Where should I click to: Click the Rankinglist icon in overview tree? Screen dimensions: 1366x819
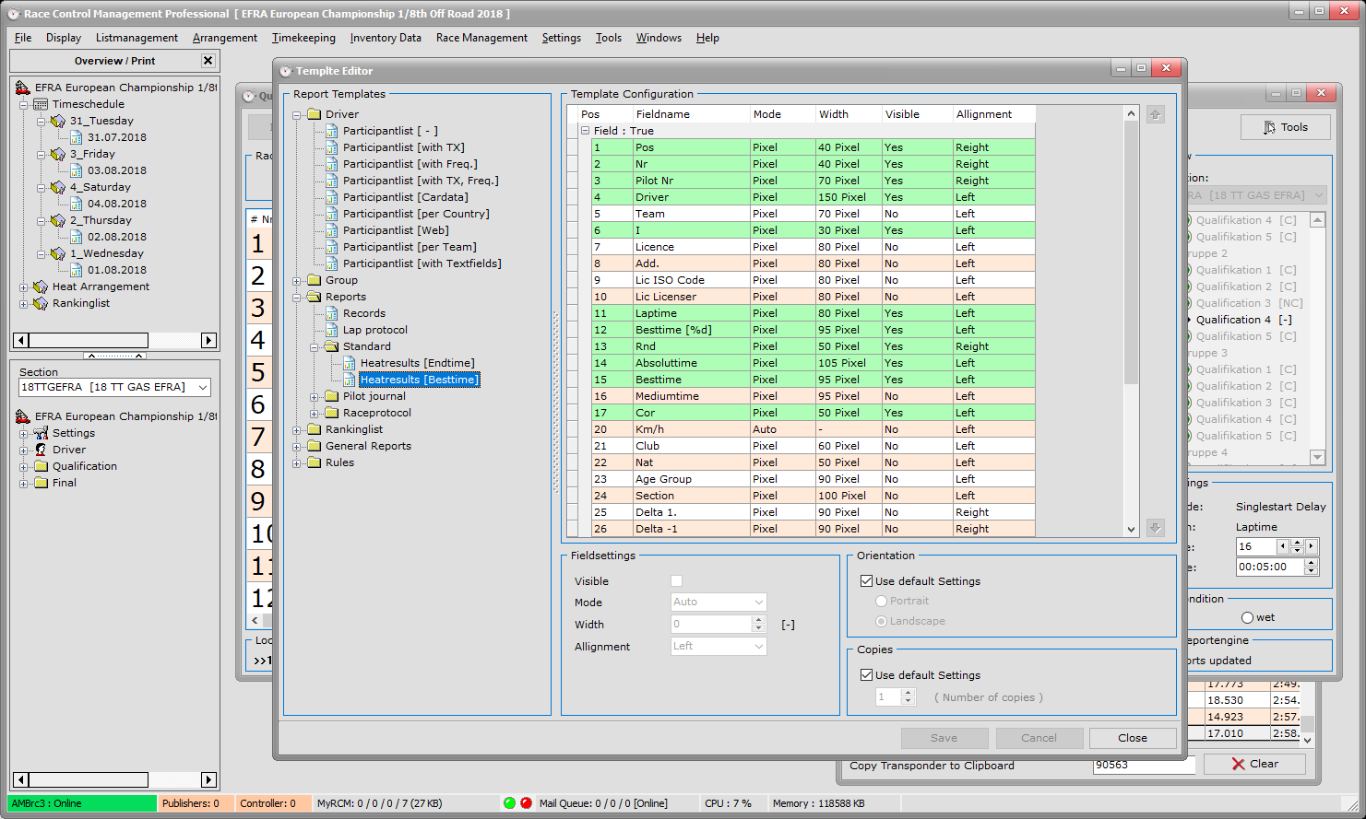point(40,303)
